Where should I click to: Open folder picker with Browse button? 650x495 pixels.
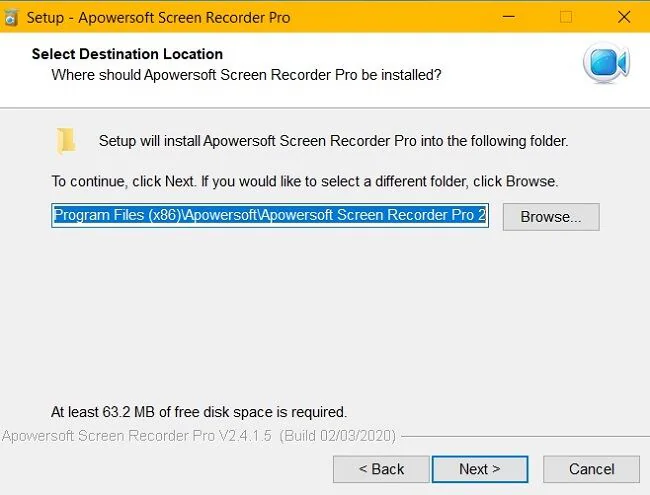tap(551, 217)
